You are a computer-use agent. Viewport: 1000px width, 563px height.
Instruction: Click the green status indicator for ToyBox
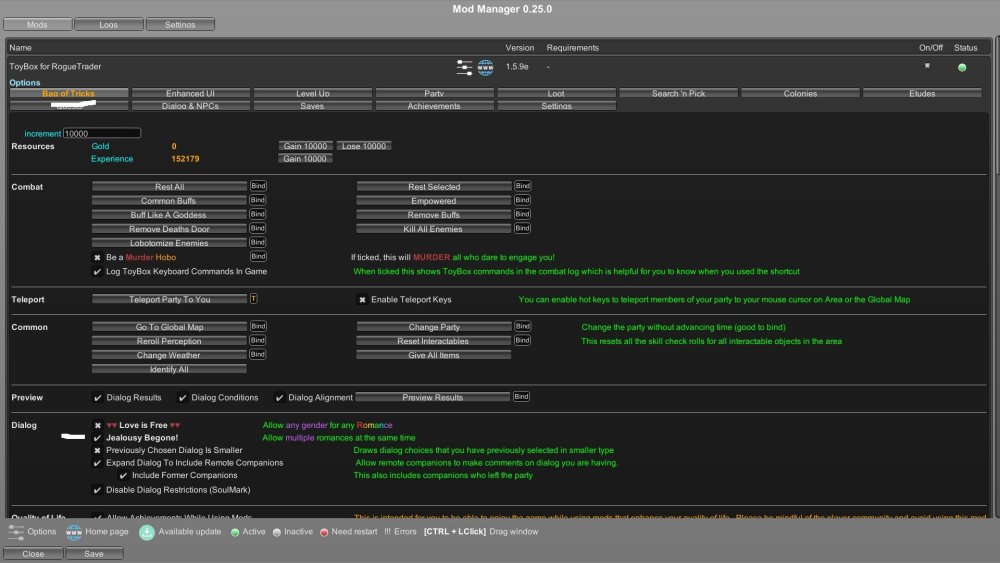click(962, 68)
